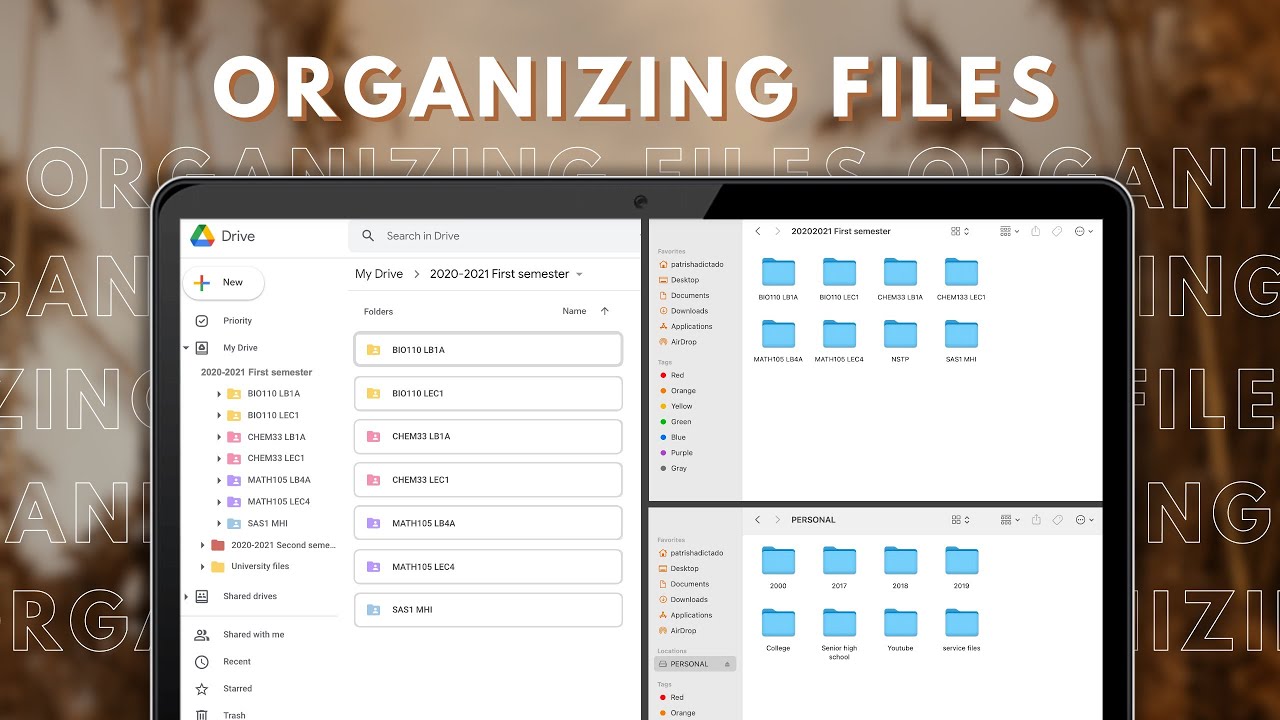Screen dimensions: 1280x720
Task: Open the College folder in PERSONAL window
Action: click(x=778, y=629)
